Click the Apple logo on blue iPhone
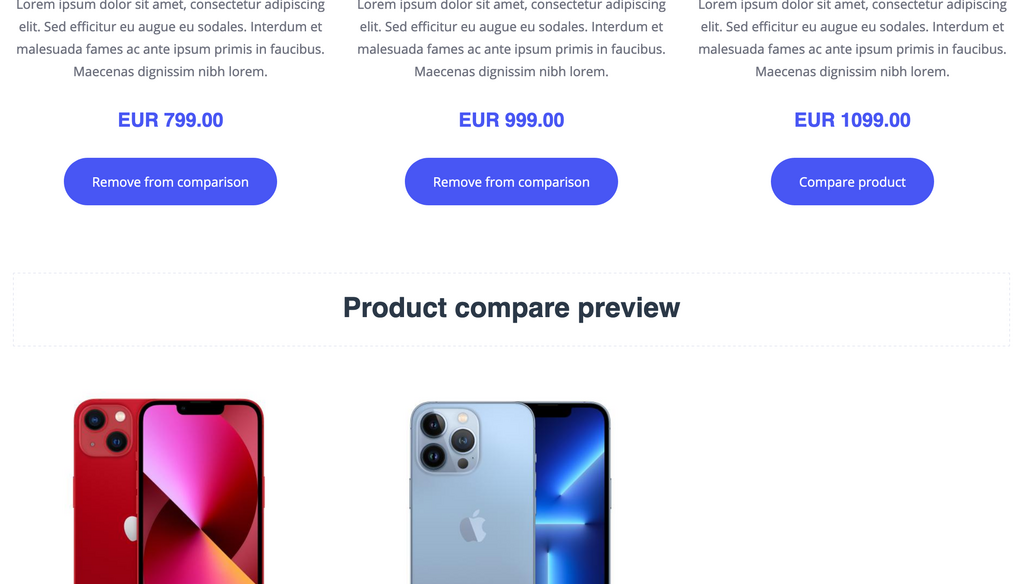Image resolution: width=1023 pixels, height=584 pixels. (473, 526)
